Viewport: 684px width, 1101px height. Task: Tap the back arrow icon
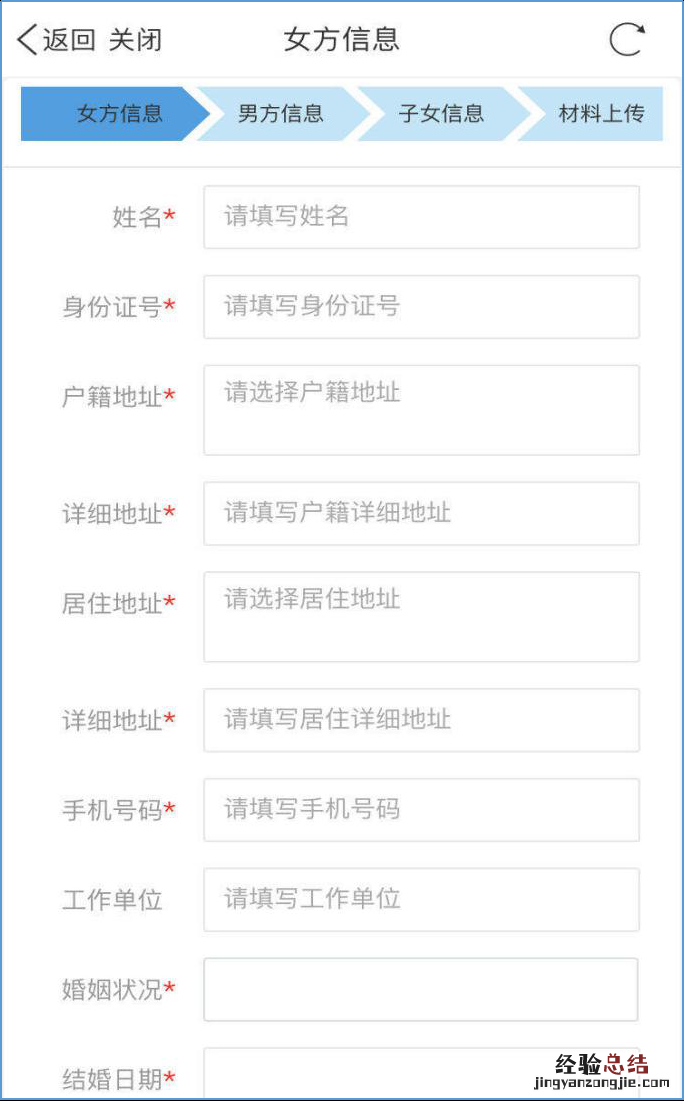coord(27,40)
